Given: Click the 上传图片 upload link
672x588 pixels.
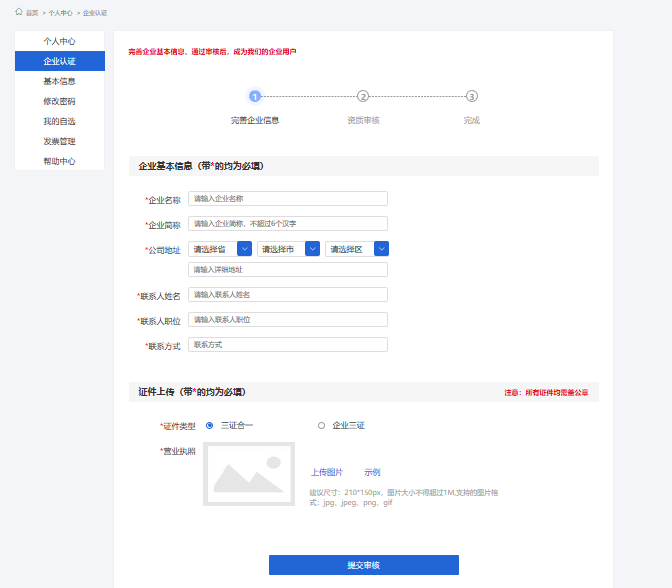Looking at the screenshot, I should point(326,472).
